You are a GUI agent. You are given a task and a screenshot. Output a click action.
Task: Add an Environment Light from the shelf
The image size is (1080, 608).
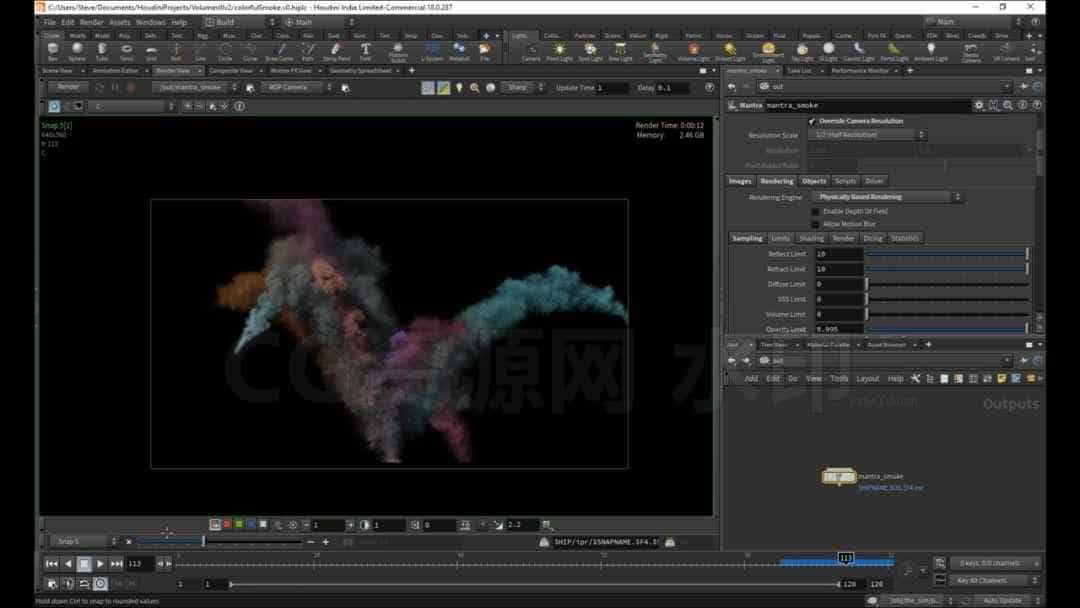[768, 52]
